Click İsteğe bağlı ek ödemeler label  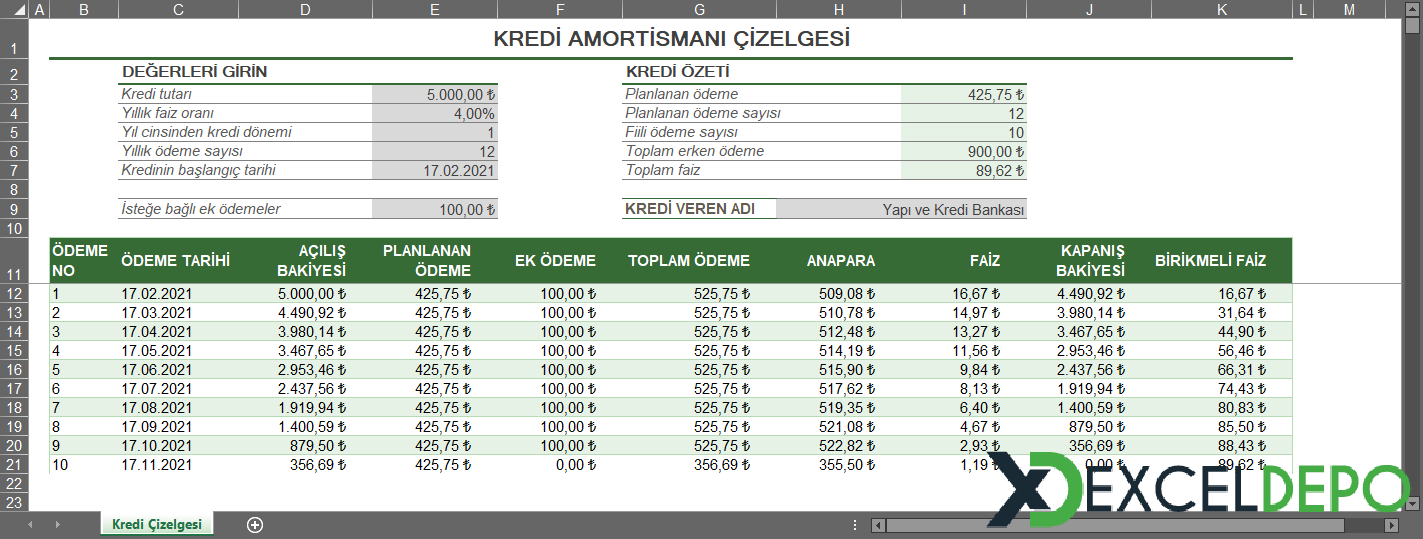(201, 209)
